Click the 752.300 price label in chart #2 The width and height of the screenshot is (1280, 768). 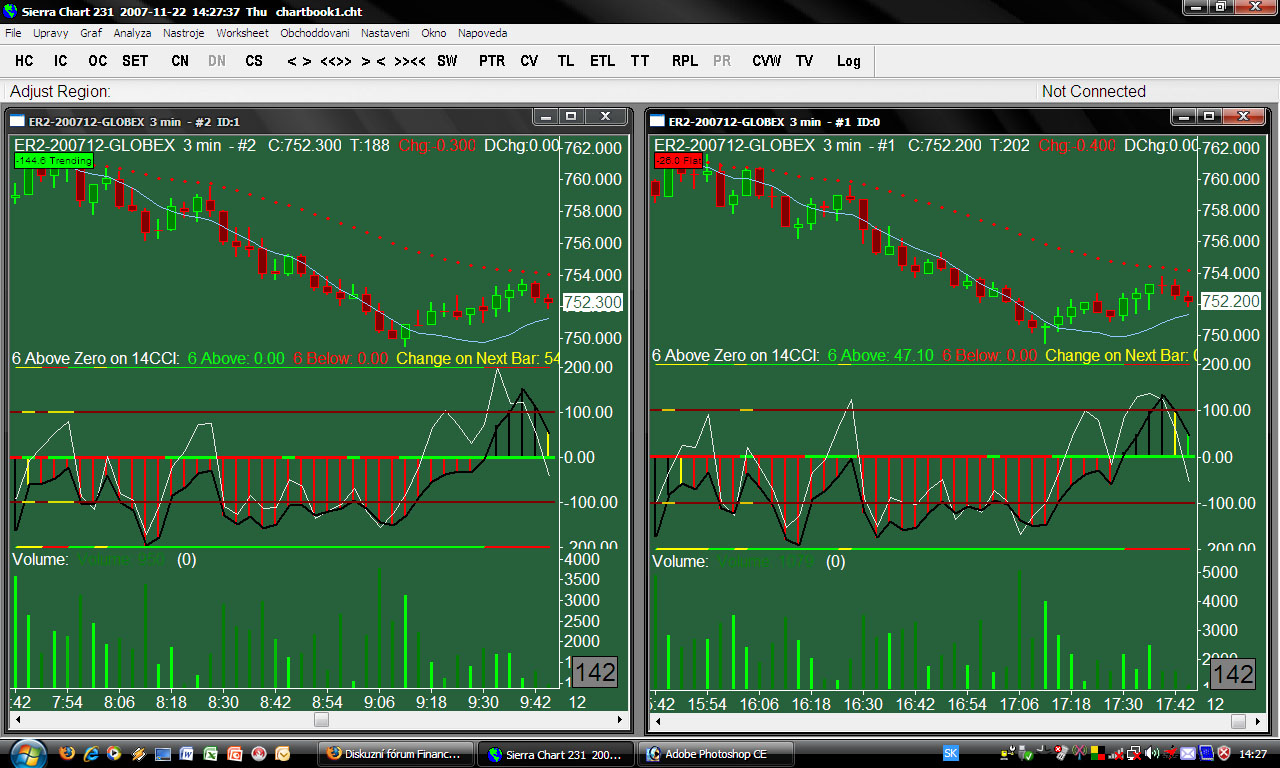593,302
